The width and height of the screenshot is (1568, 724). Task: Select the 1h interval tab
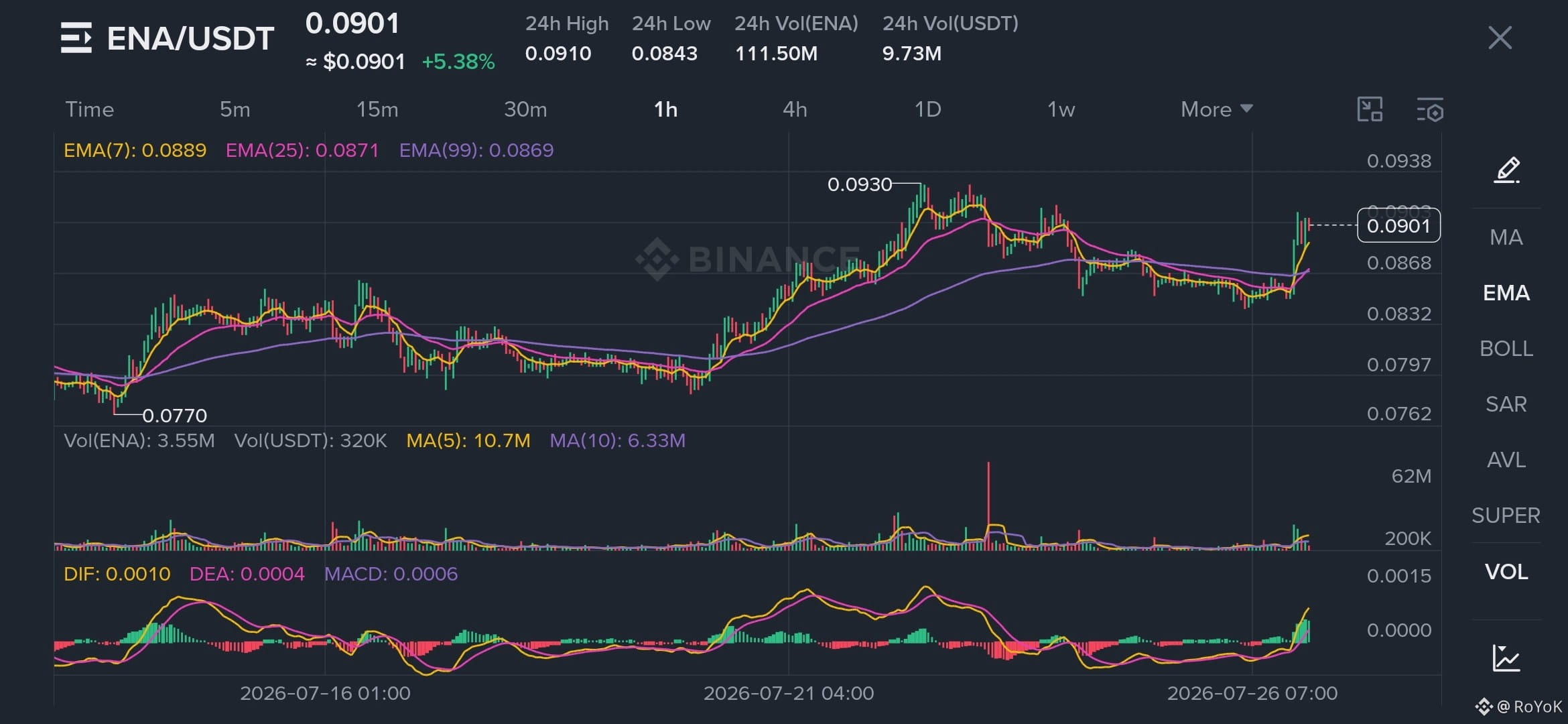[665, 109]
